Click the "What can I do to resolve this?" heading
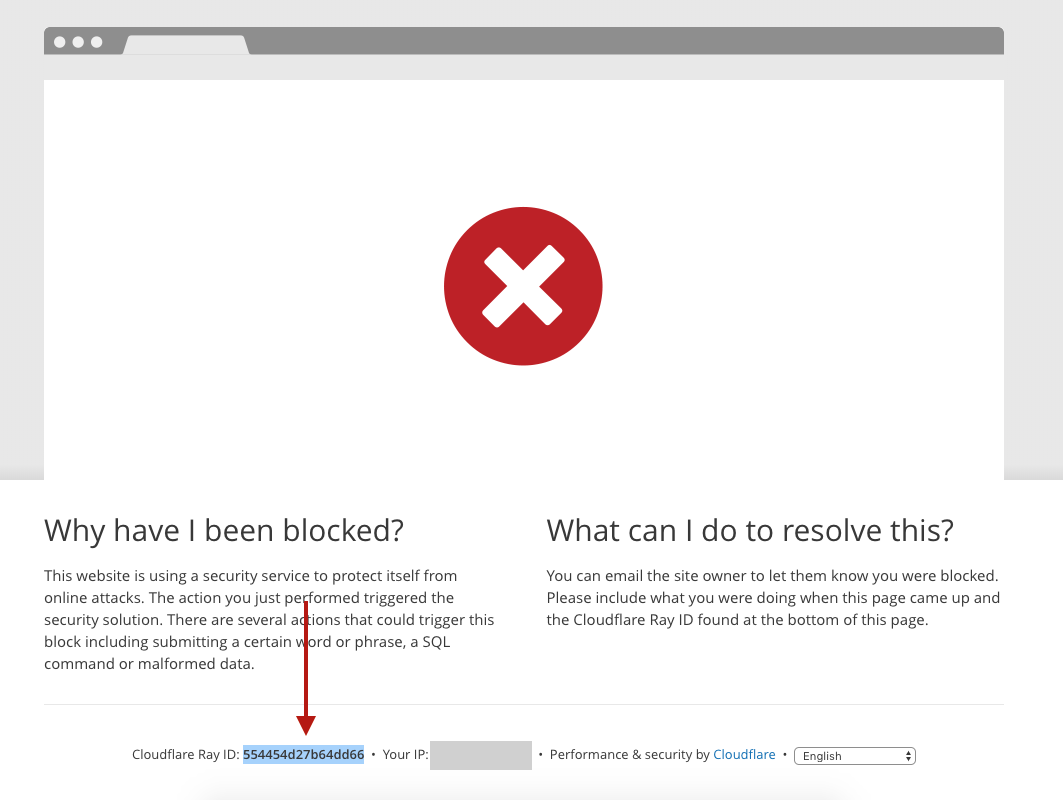The height and width of the screenshot is (800, 1063). tap(750, 530)
